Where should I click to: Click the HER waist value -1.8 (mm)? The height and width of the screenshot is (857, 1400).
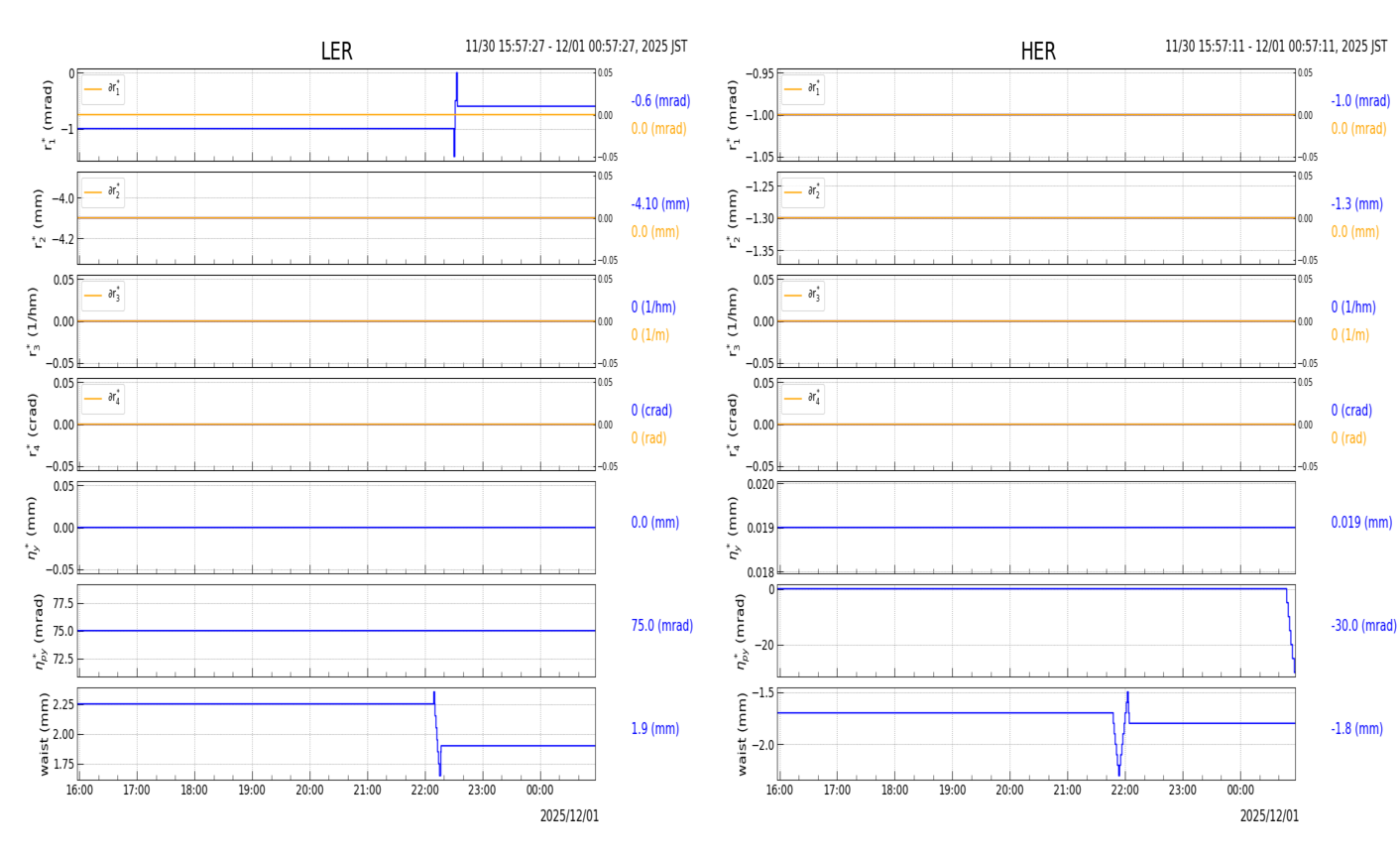[1356, 729]
